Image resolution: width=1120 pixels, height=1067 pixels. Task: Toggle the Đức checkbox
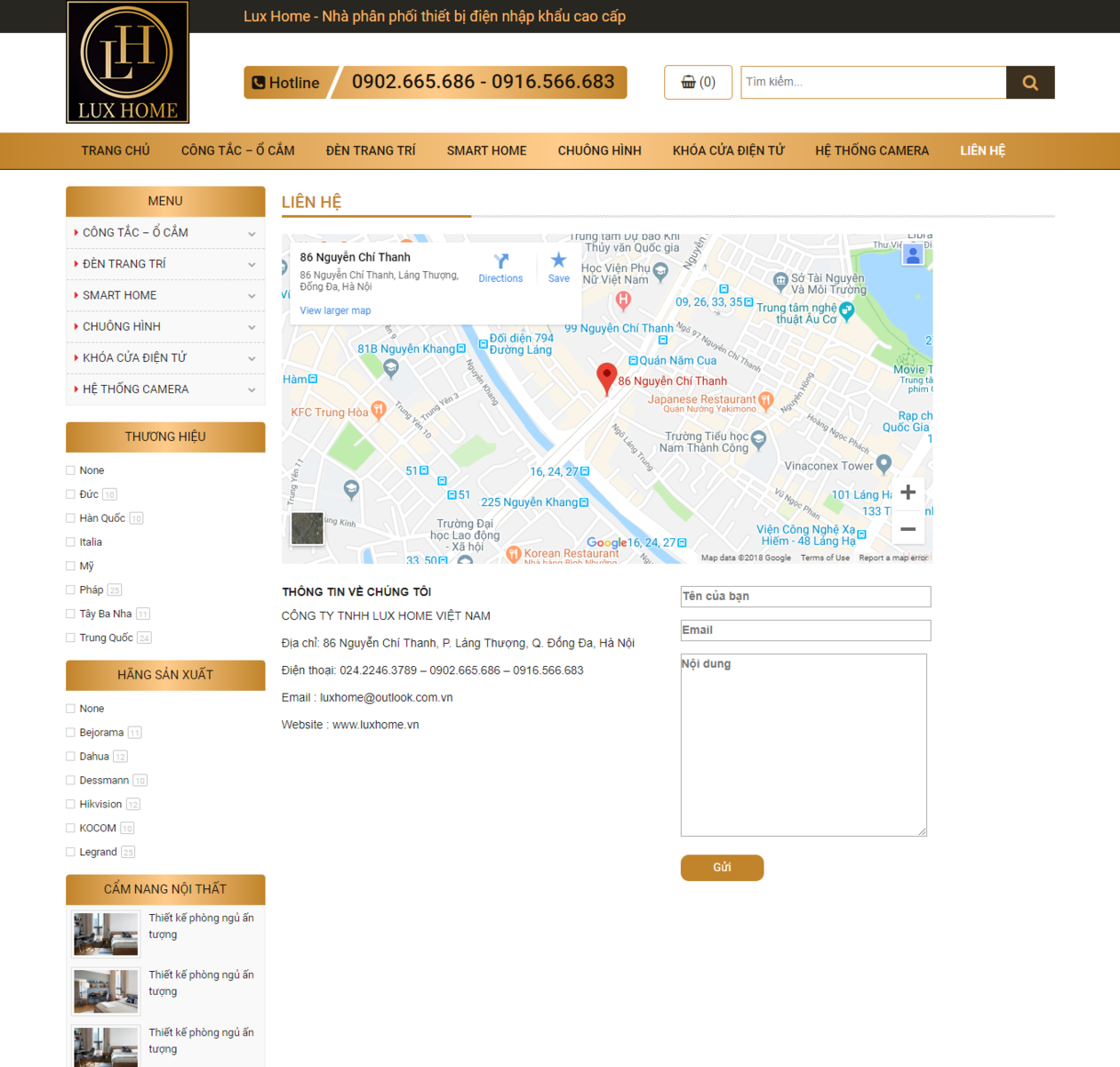70,494
